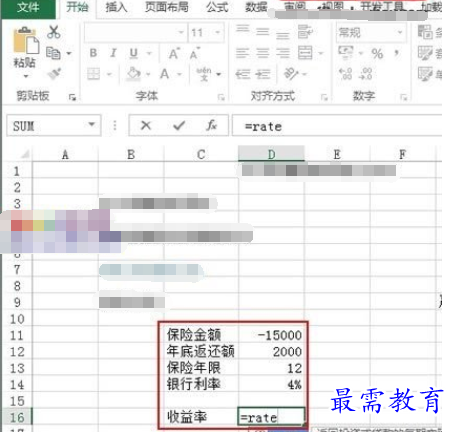Apply percent style format
This screenshot has width=452, height=432.
(377, 54)
